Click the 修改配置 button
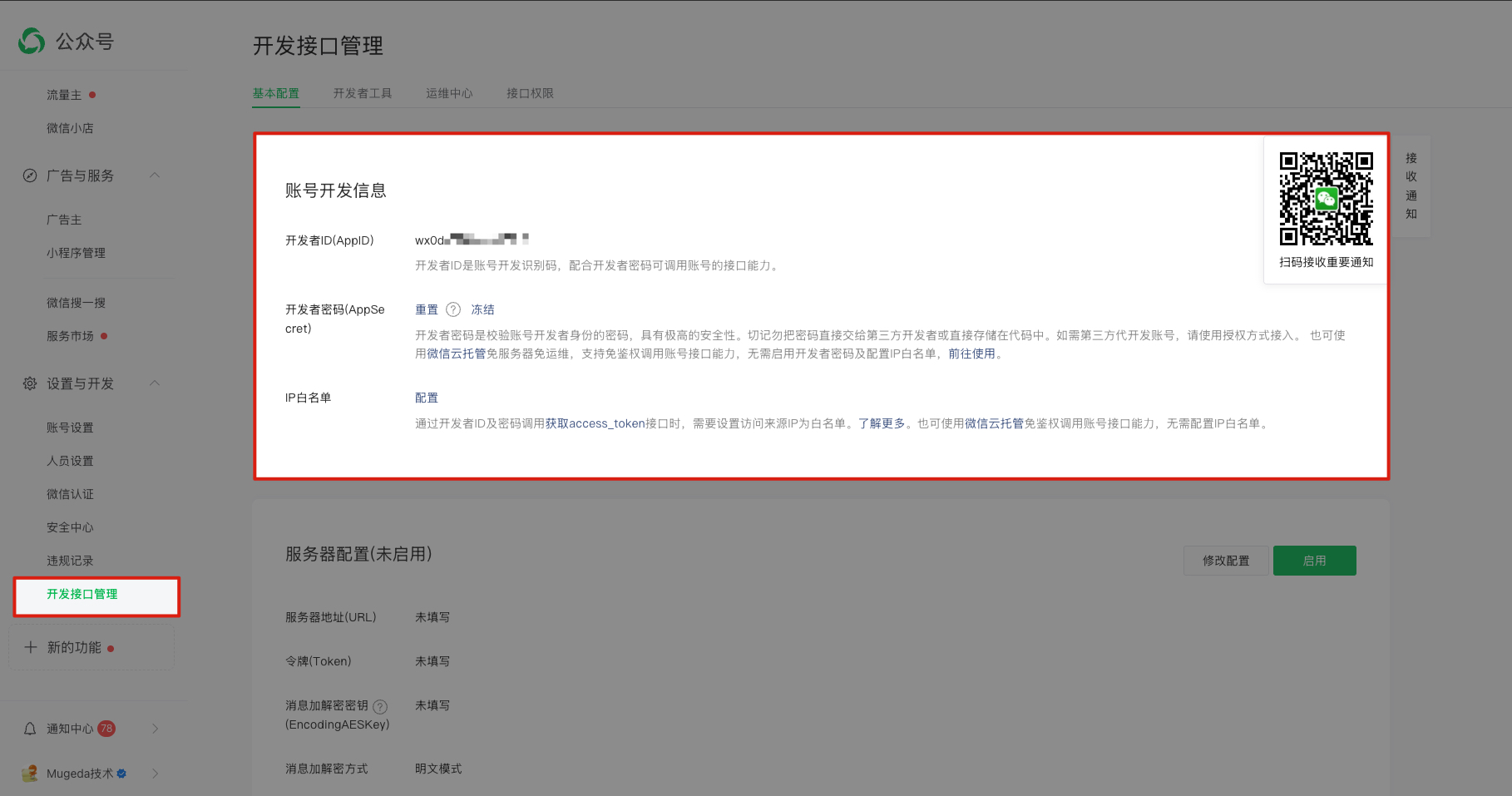Viewport: 1512px width, 796px height. [x=1226, y=561]
